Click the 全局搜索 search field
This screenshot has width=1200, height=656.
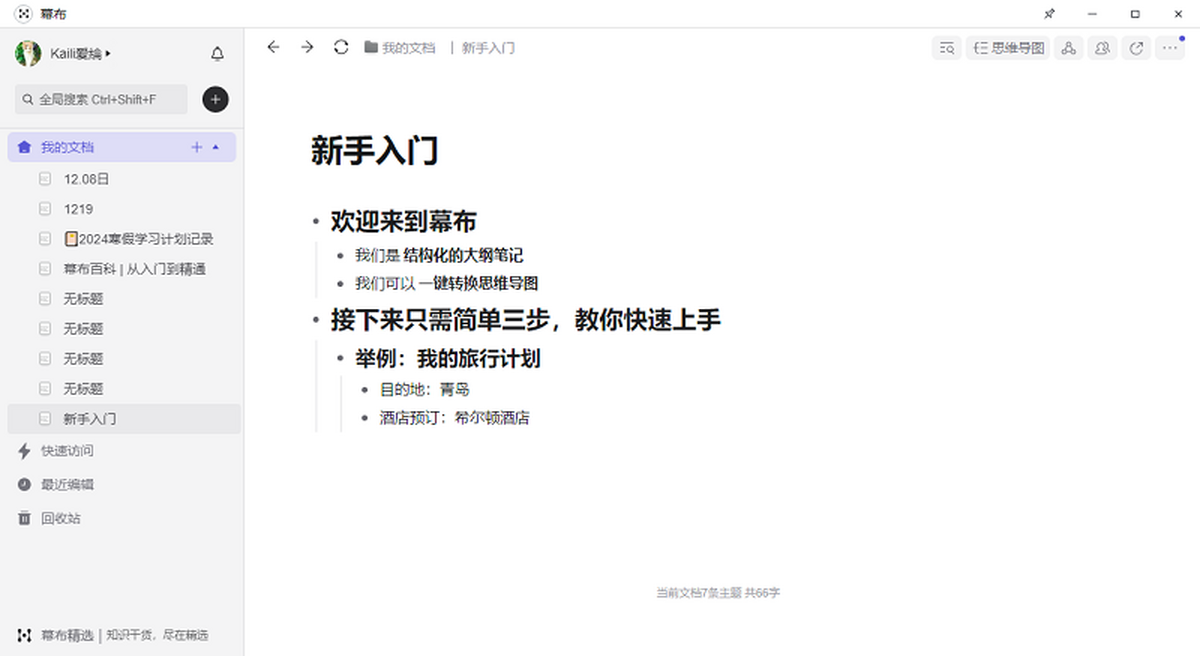(x=101, y=99)
